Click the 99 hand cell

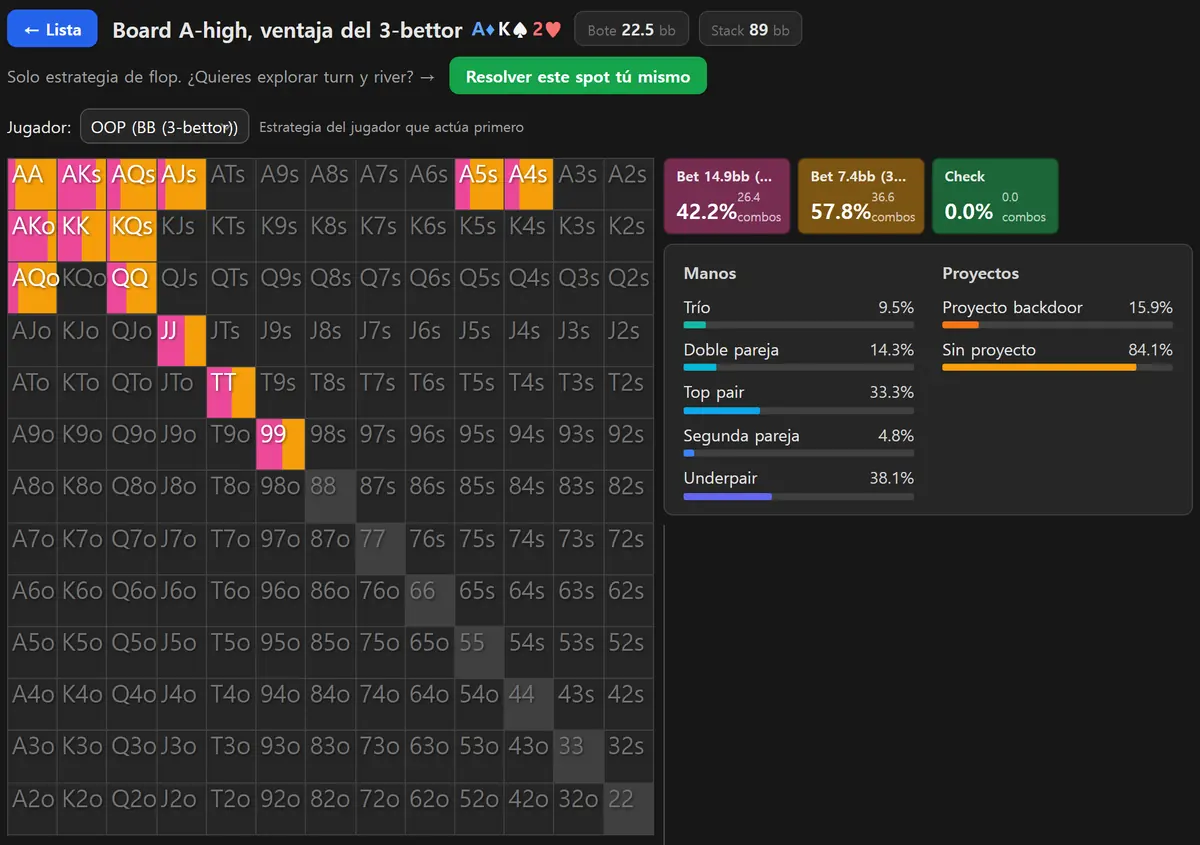click(x=280, y=444)
